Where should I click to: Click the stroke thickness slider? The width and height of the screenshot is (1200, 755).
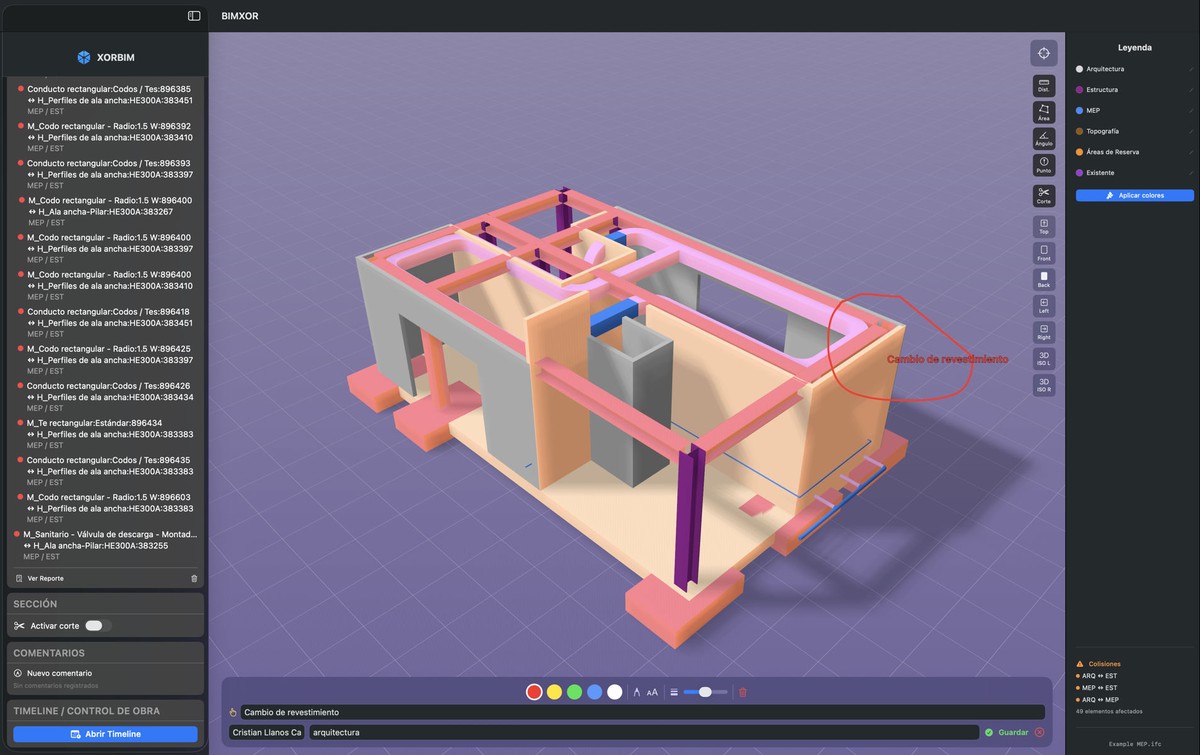[706, 692]
